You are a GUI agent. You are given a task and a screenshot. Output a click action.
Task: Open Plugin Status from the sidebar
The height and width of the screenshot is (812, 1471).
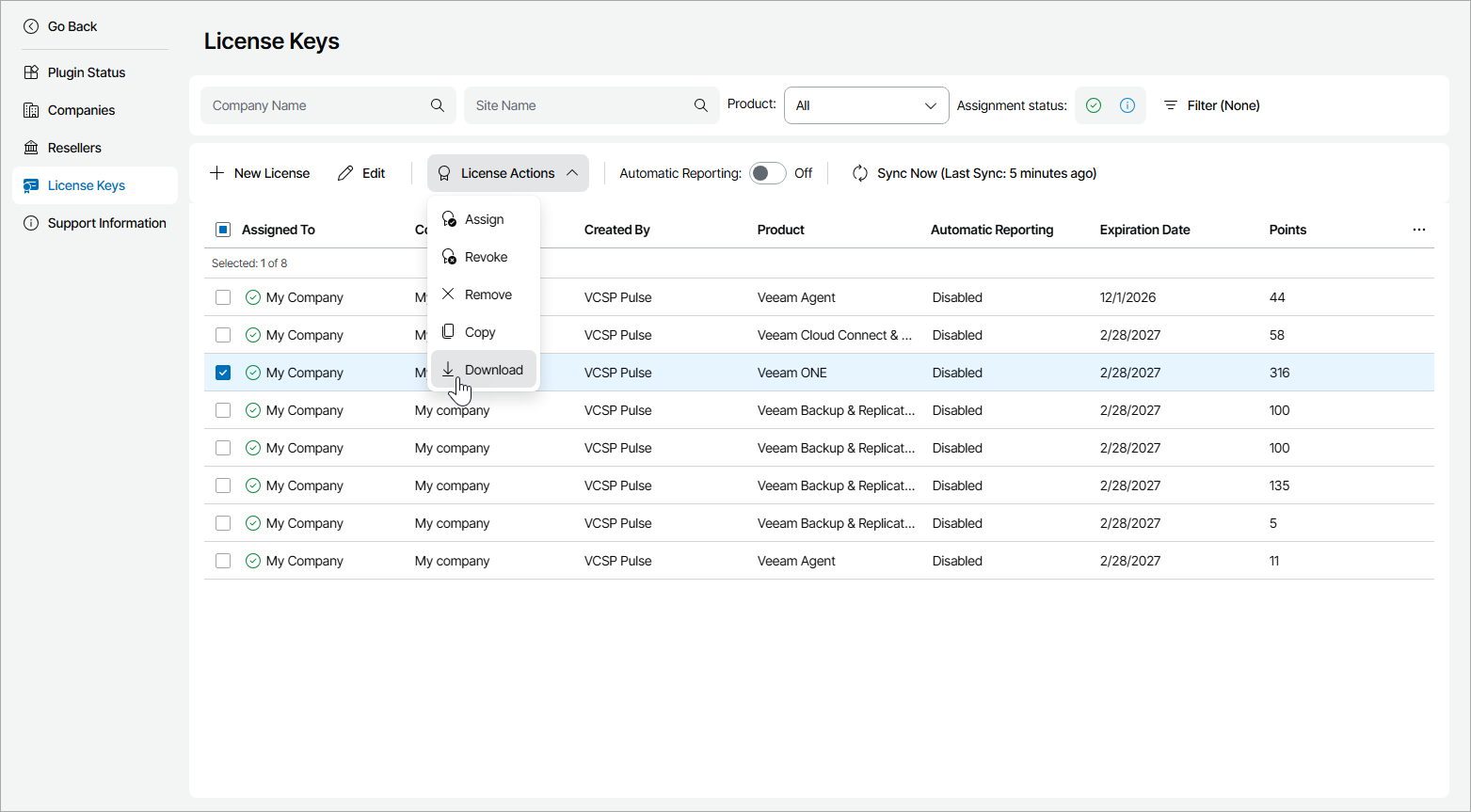coord(86,72)
